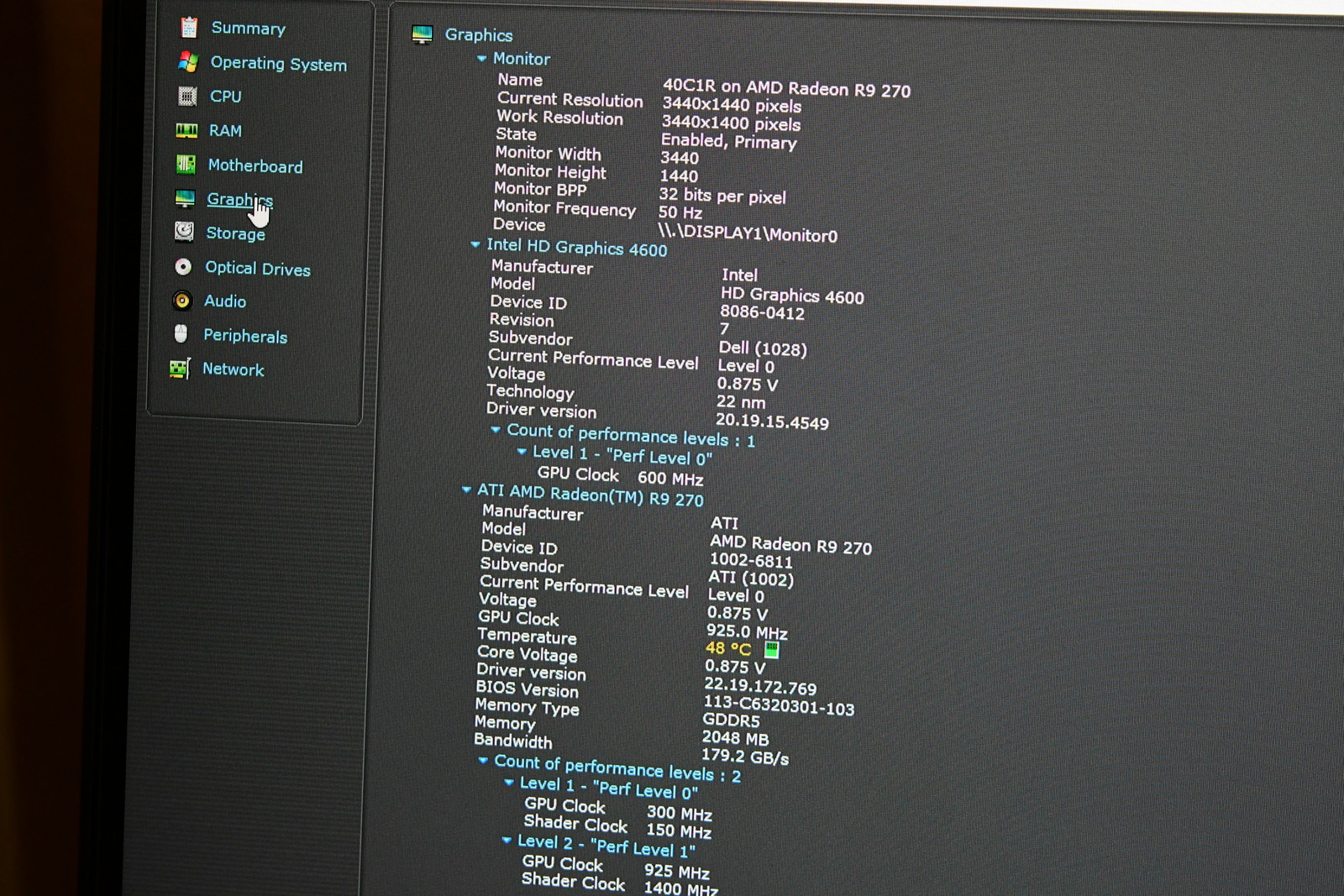Click Intel driver version 20.19.15.4549
Viewport: 1344px width, 896px height.
(x=772, y=422)
